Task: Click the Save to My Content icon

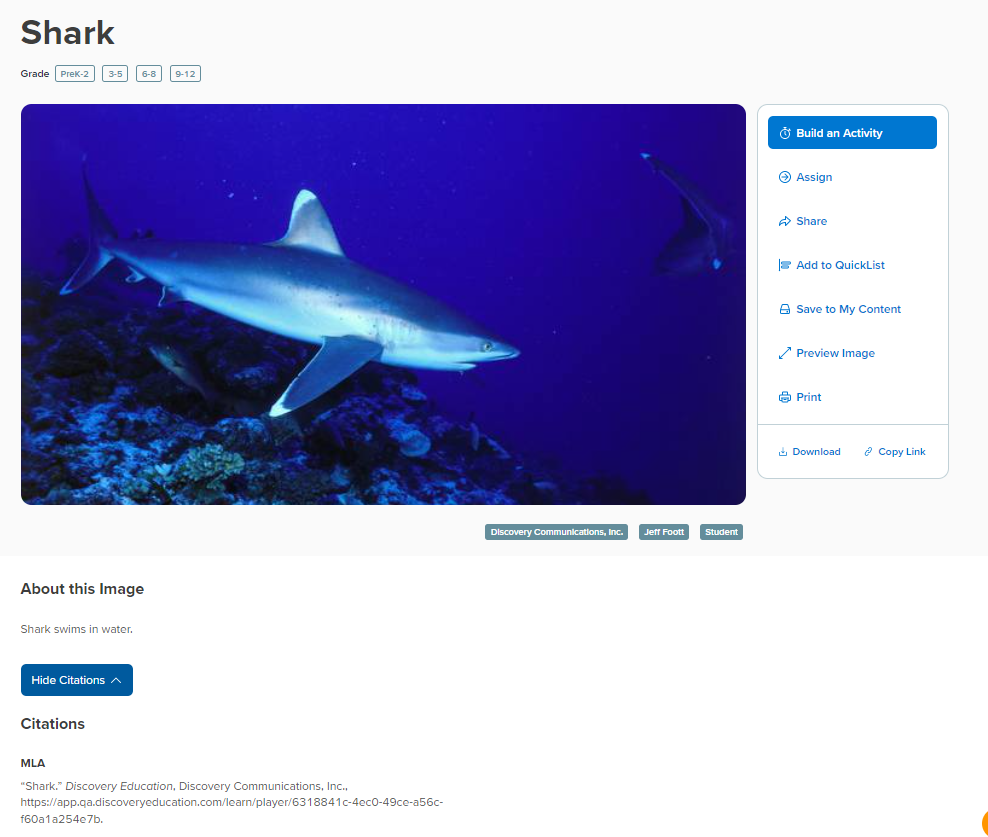Action: [x=784, y=309]
